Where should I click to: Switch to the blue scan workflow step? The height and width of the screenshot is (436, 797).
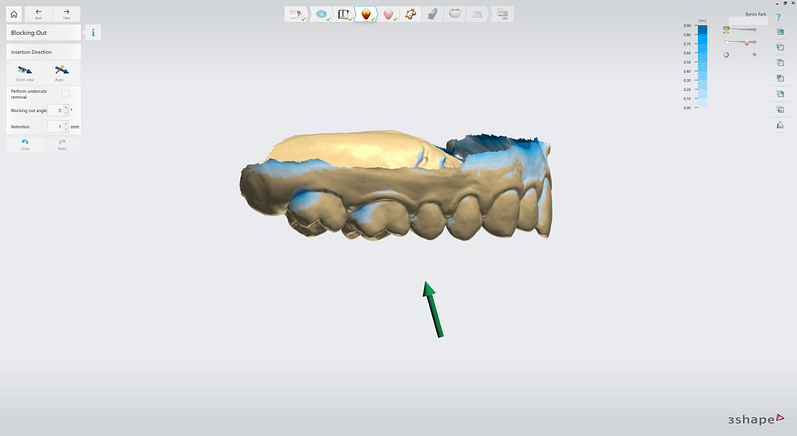321,14
